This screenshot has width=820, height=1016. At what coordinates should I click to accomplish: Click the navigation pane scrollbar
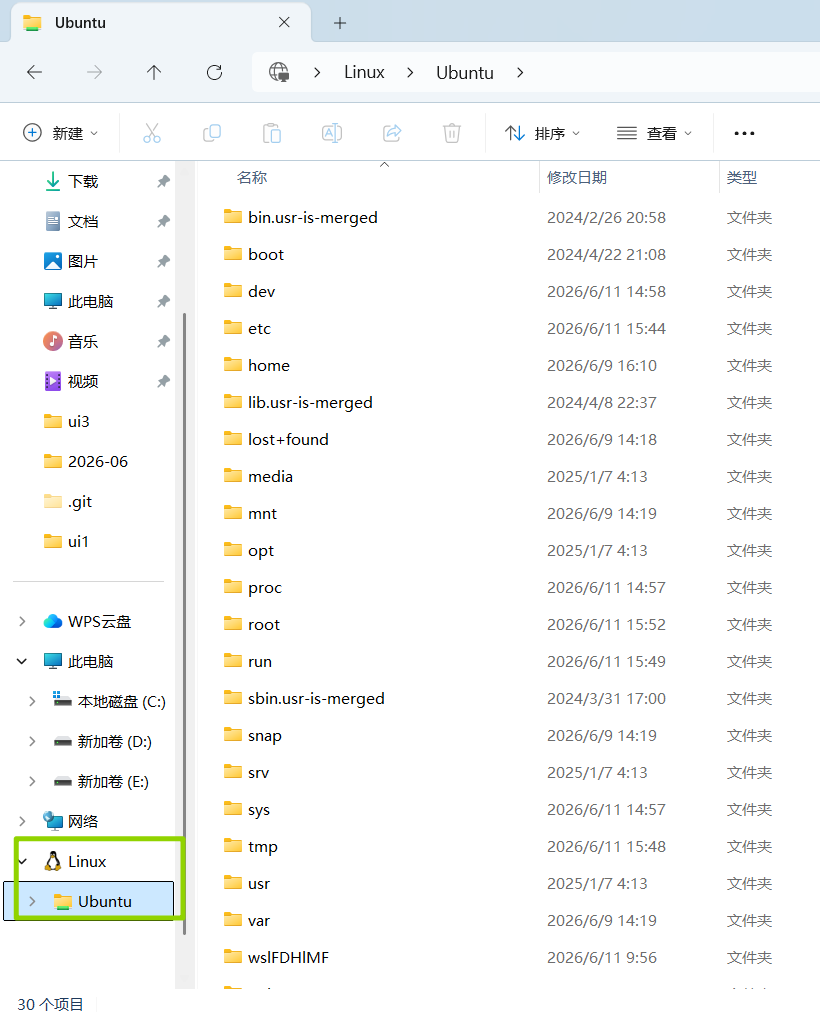(x=185, y=625)
